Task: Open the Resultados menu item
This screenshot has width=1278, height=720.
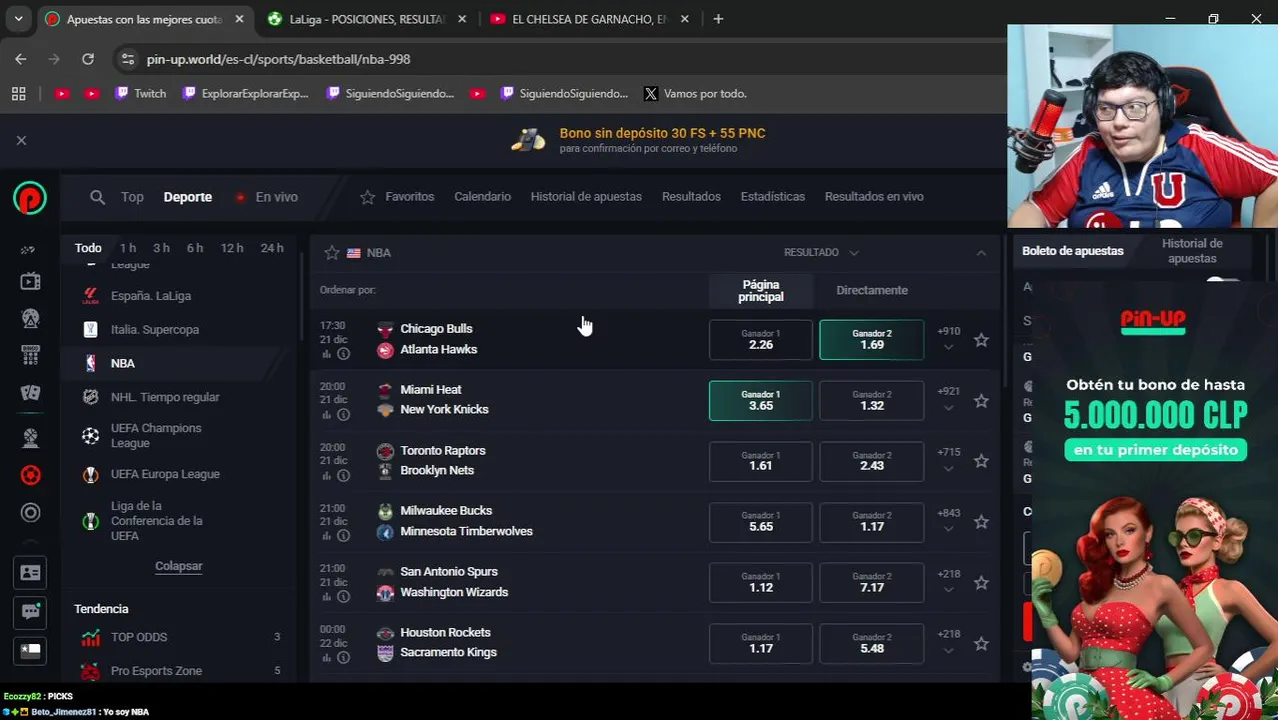Action: [x=691, y=197]
